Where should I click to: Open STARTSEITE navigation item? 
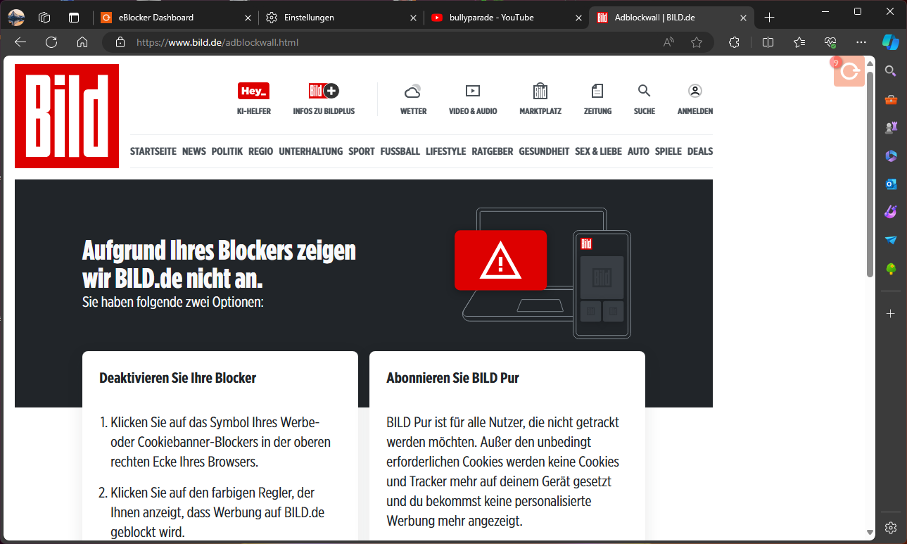[x=153, y=151]
